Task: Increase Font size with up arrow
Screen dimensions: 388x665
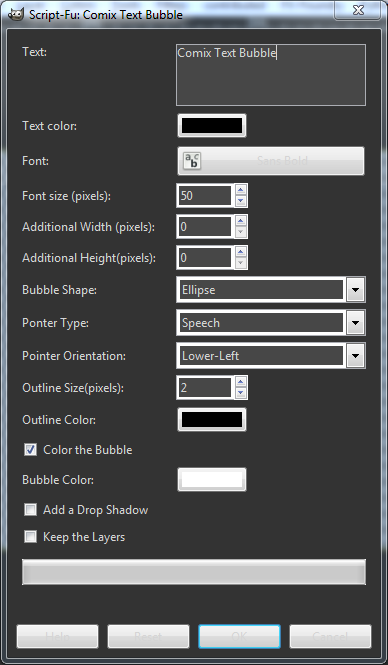Action: click(x=240, y=190)
